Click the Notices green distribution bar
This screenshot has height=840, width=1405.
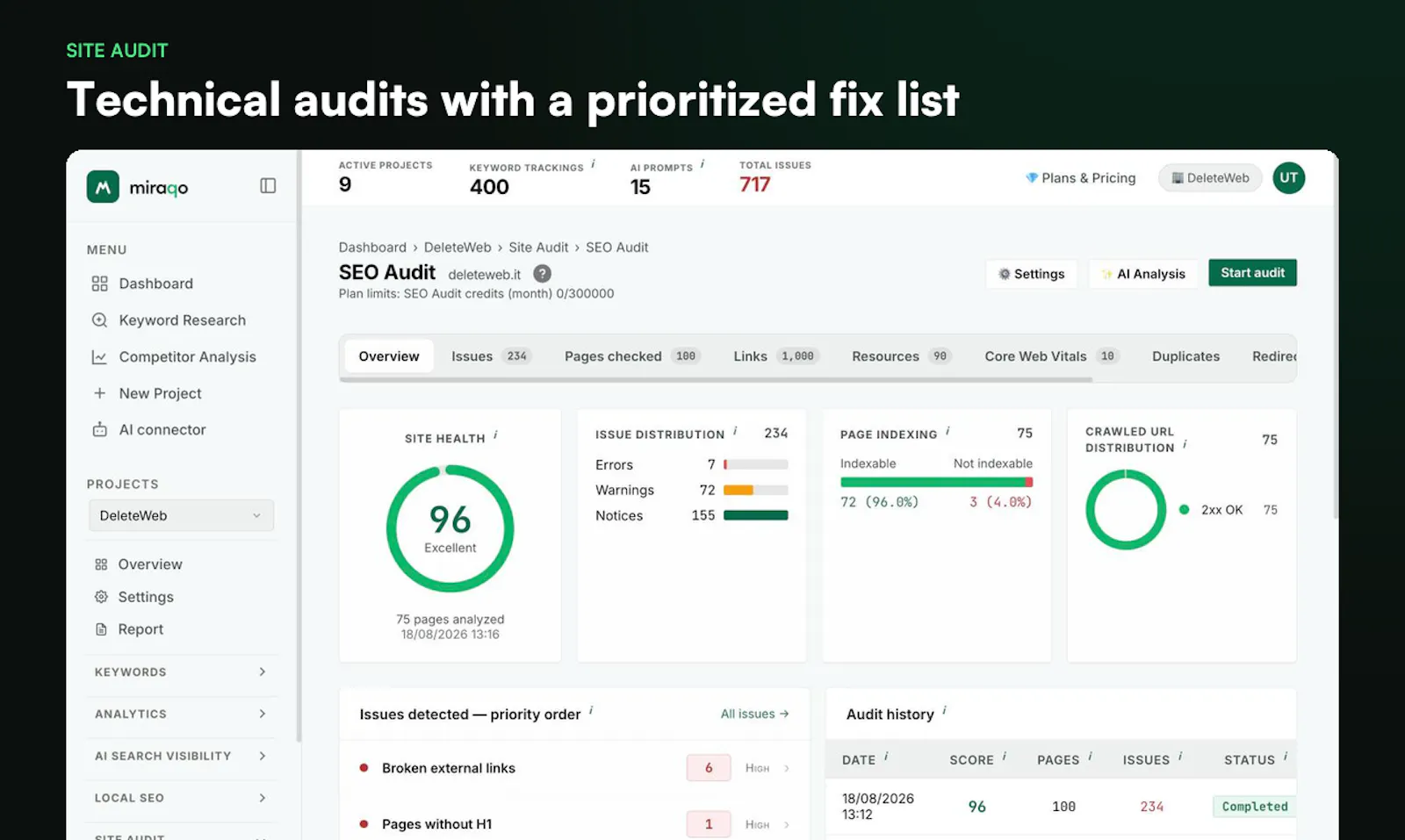click(755, 515)
